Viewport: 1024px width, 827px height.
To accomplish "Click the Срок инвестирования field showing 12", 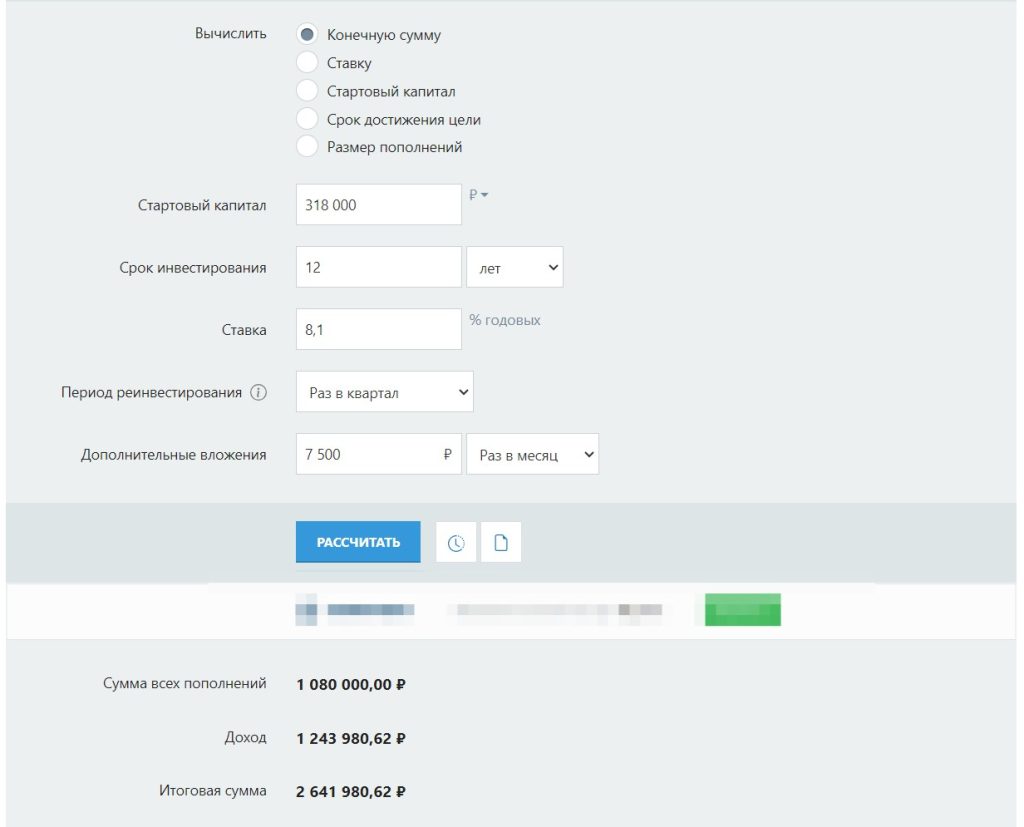I will coord(379,267).
